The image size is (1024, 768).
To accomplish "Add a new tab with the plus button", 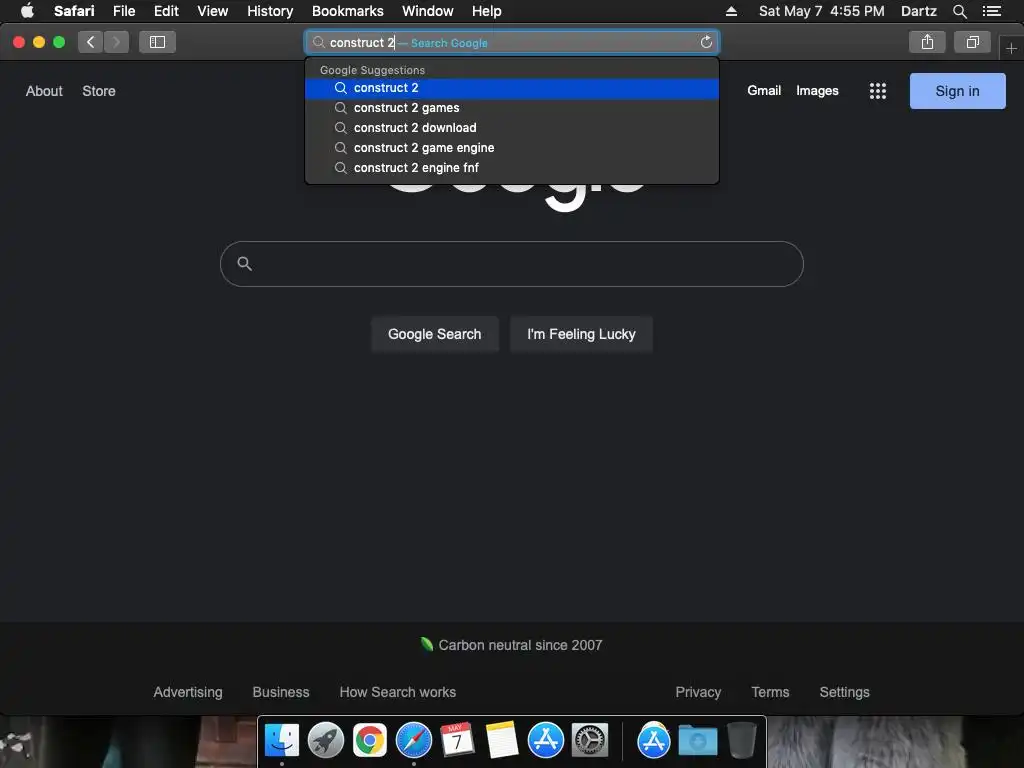I will pos(1011,48).
